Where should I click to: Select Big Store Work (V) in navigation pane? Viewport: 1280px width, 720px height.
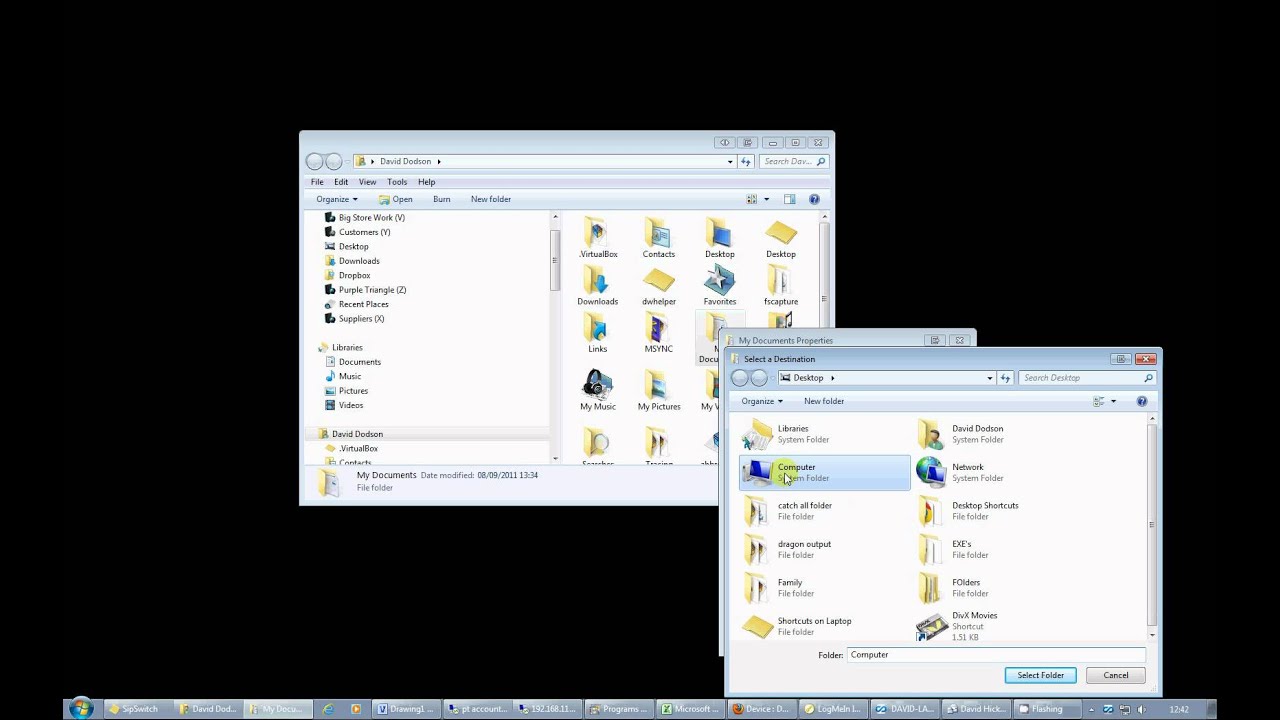click(372, 217)
